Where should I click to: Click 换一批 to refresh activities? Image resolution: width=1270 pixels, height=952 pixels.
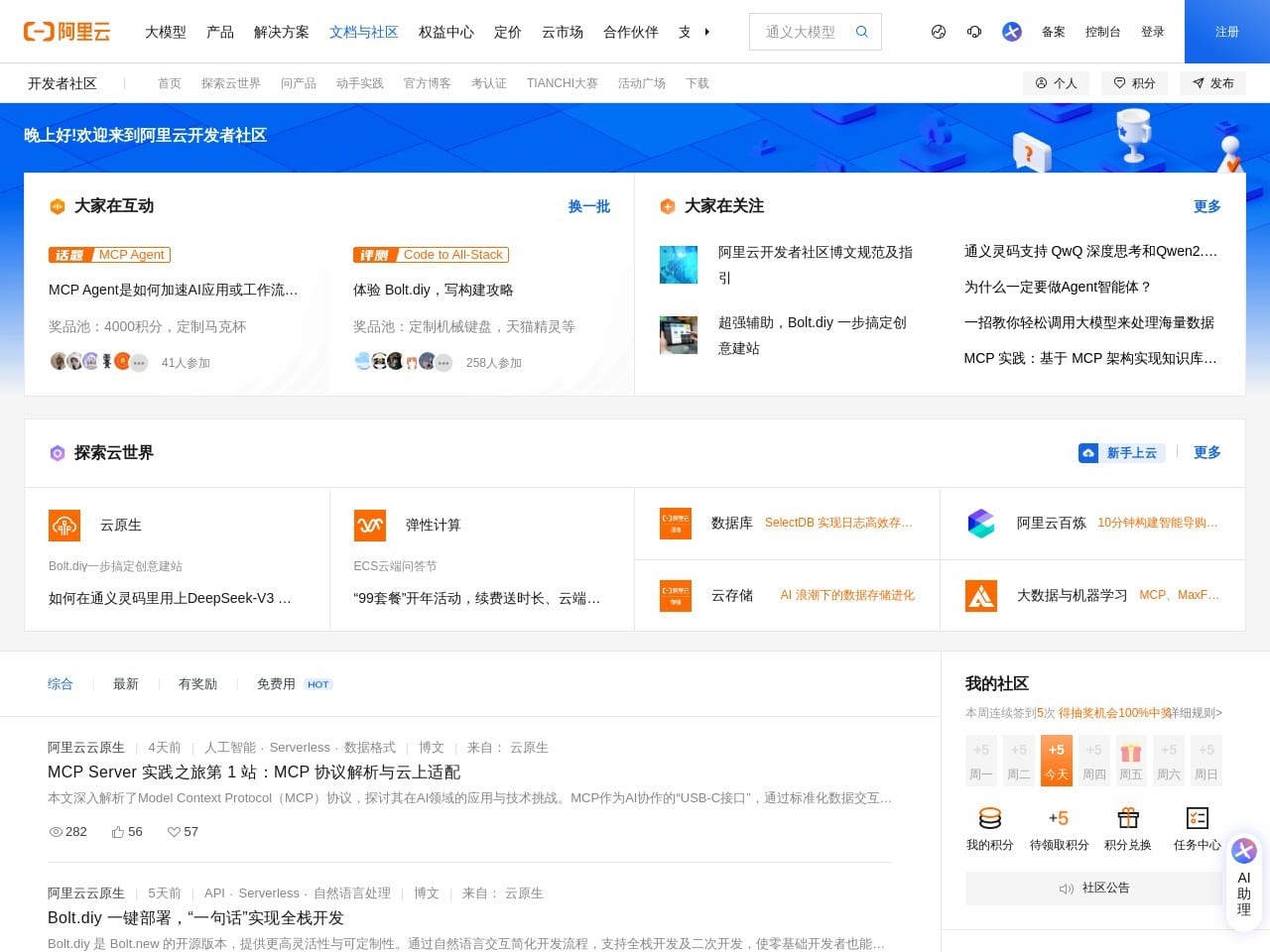click(588, 206)
